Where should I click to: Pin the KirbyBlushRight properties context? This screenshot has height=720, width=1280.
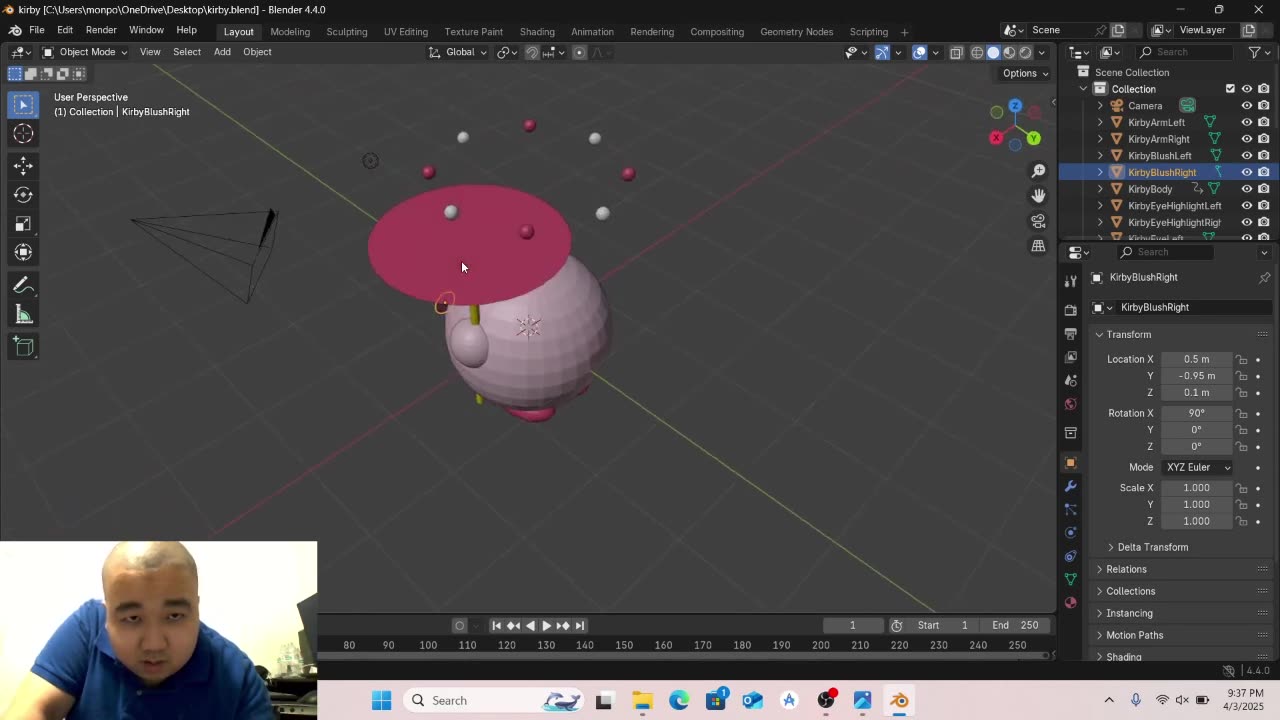[1264, 278]
